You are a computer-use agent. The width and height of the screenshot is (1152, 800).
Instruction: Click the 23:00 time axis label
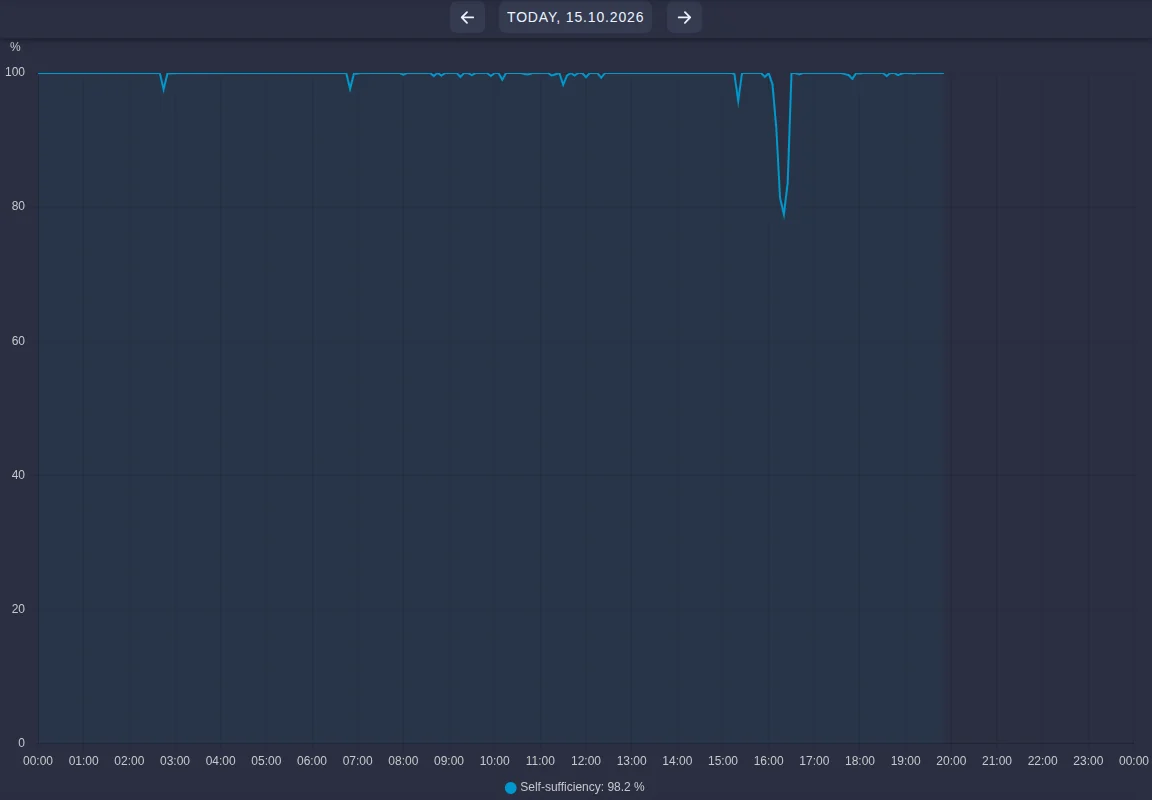click(x=1088, y=761)
